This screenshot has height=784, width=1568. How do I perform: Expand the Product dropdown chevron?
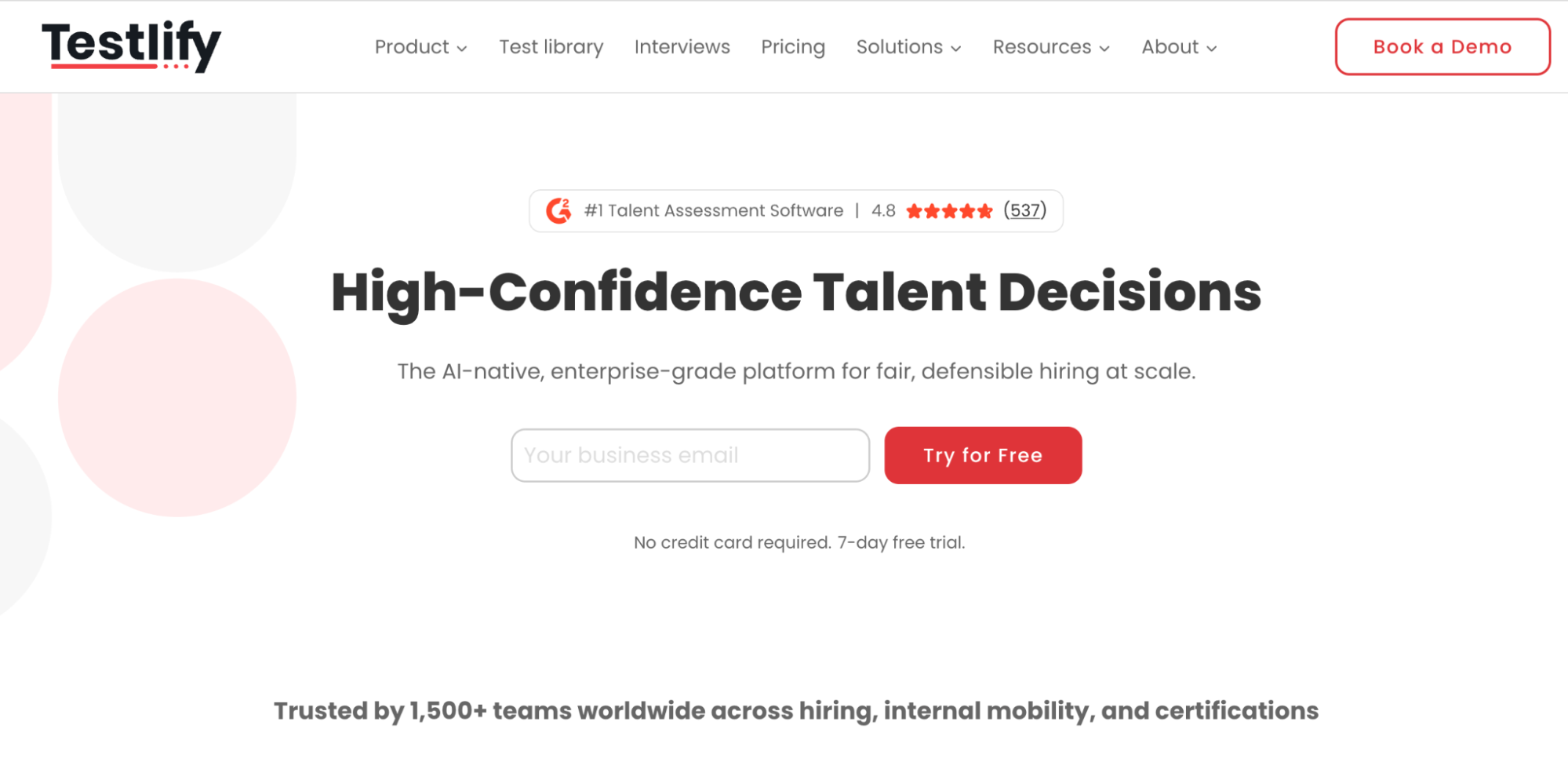point(462,49)
